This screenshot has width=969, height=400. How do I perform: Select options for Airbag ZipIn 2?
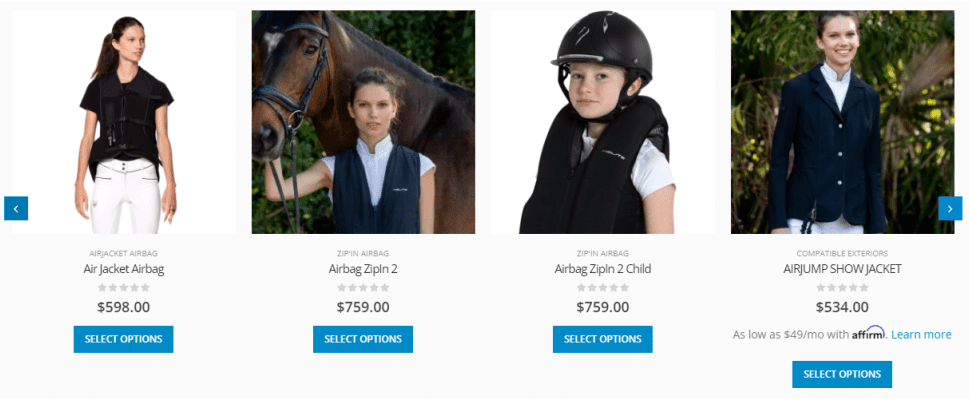(x=363, y=339)
